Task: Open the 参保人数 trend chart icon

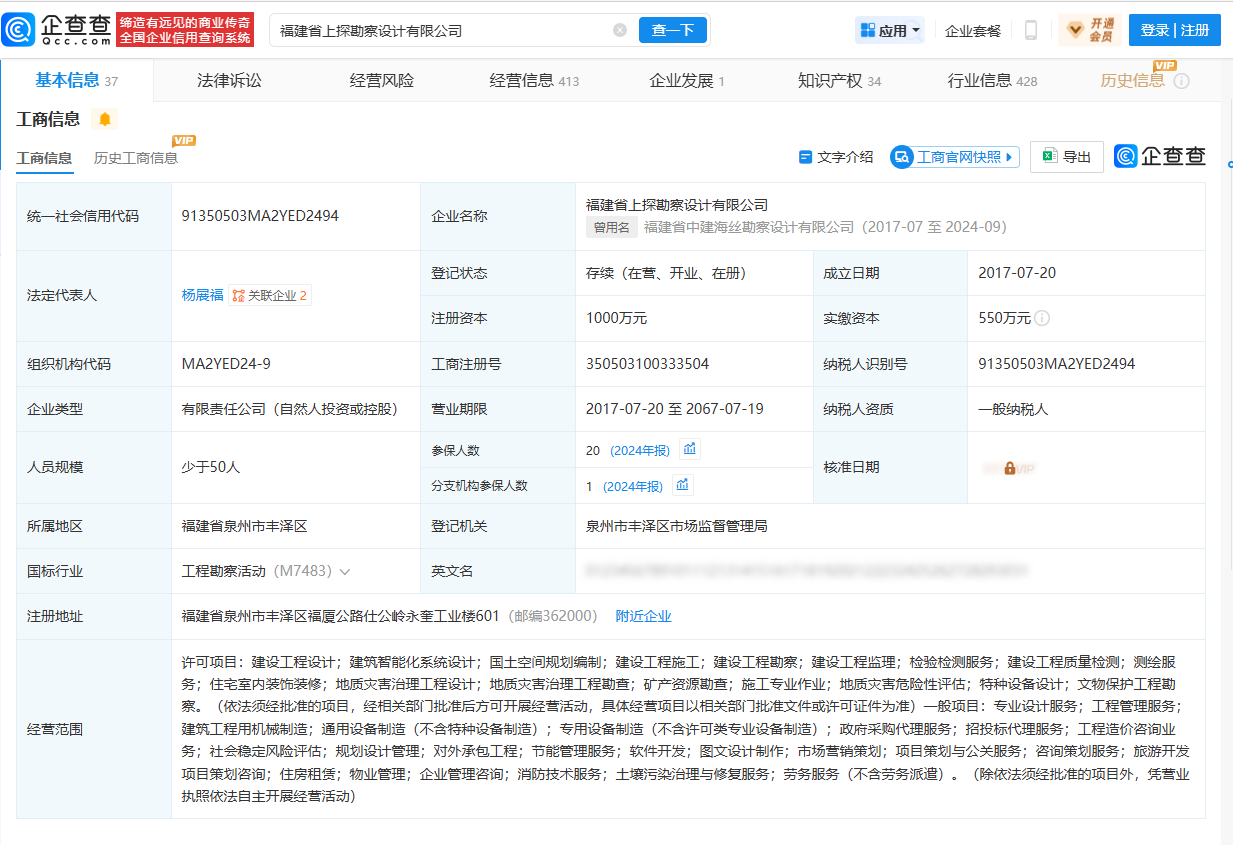Action: (x=689, y=449)
